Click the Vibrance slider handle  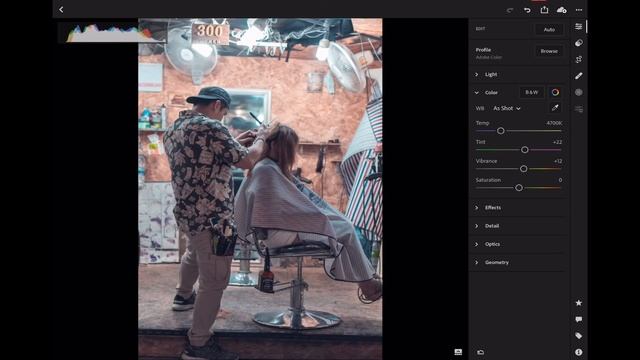[x=523, y=169]
